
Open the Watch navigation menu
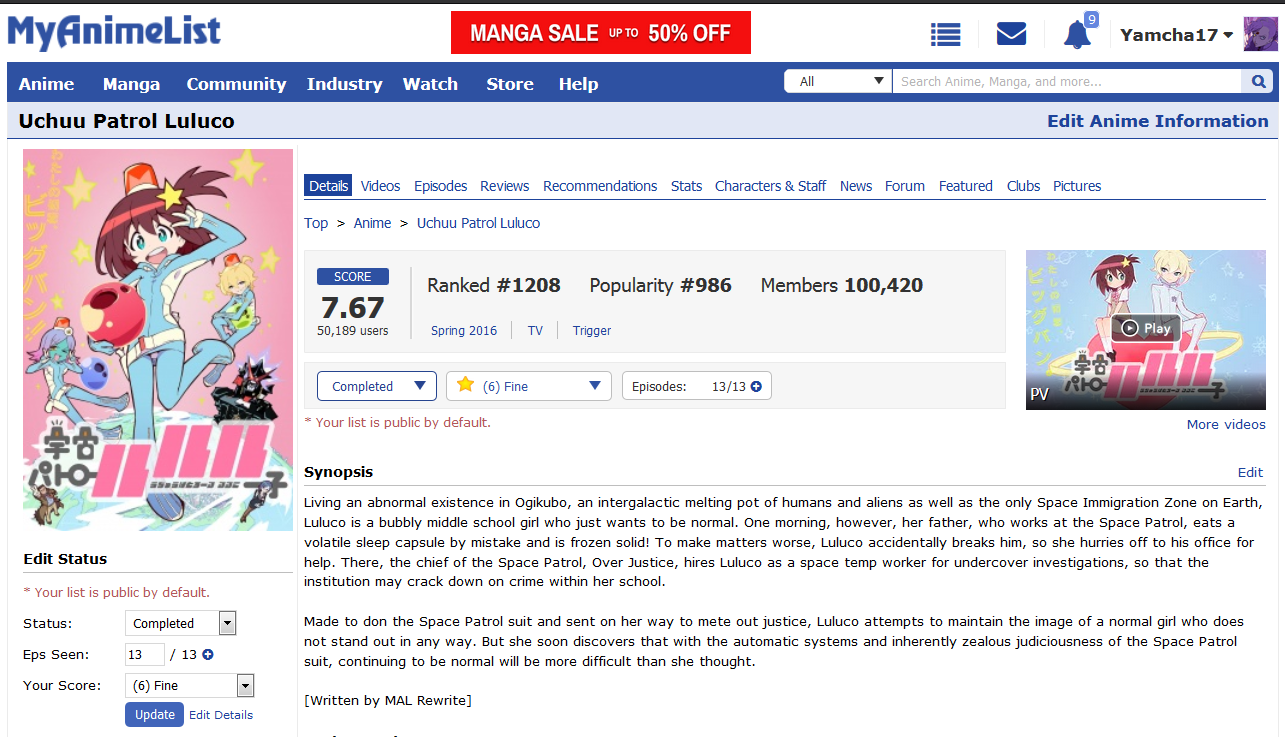point(430,84)
